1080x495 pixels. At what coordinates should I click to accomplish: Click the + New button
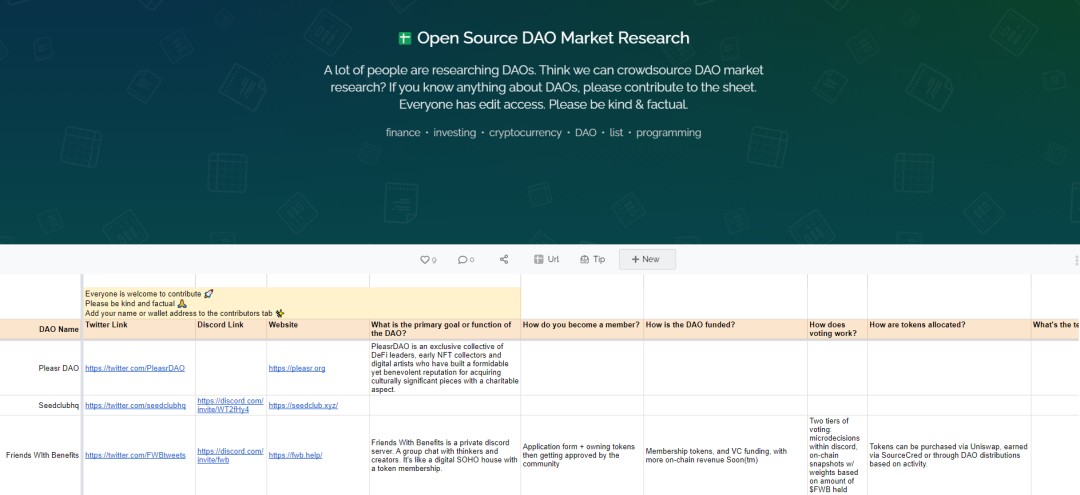[647, 260]
